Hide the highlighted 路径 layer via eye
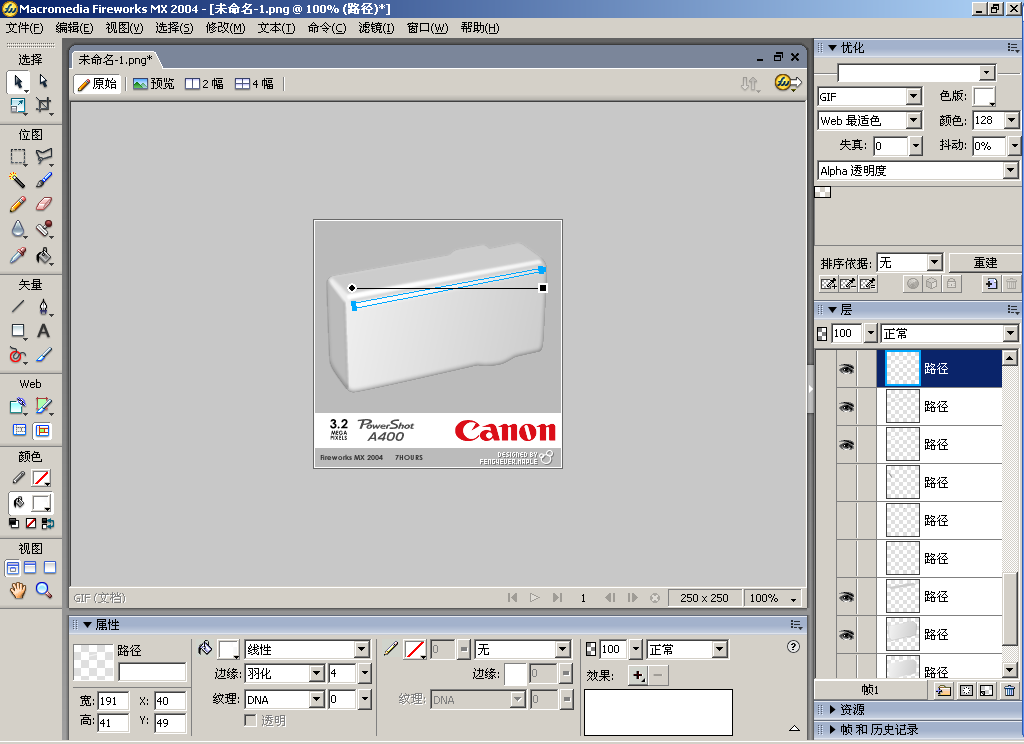Image resolution: width=1024 pixels, height=744 pixels. [x=846, y=369]
